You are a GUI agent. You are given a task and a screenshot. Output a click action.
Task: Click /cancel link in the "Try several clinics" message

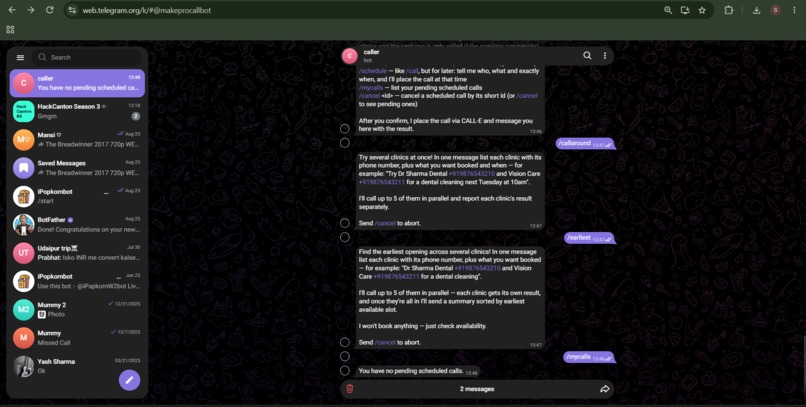tap(385, 223)
